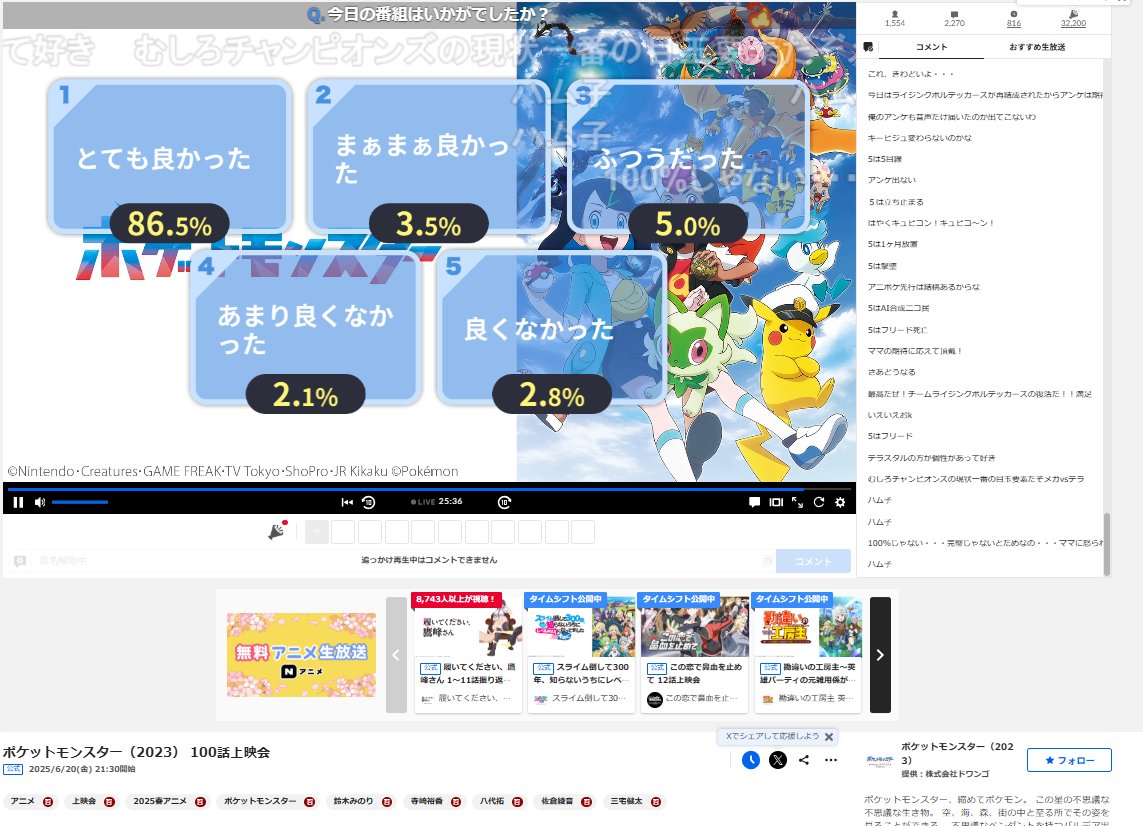The height and width of the screenshot is (826, 1143).
Task: Click the blue コメント submit button
Action: click(x=813, y=561)
